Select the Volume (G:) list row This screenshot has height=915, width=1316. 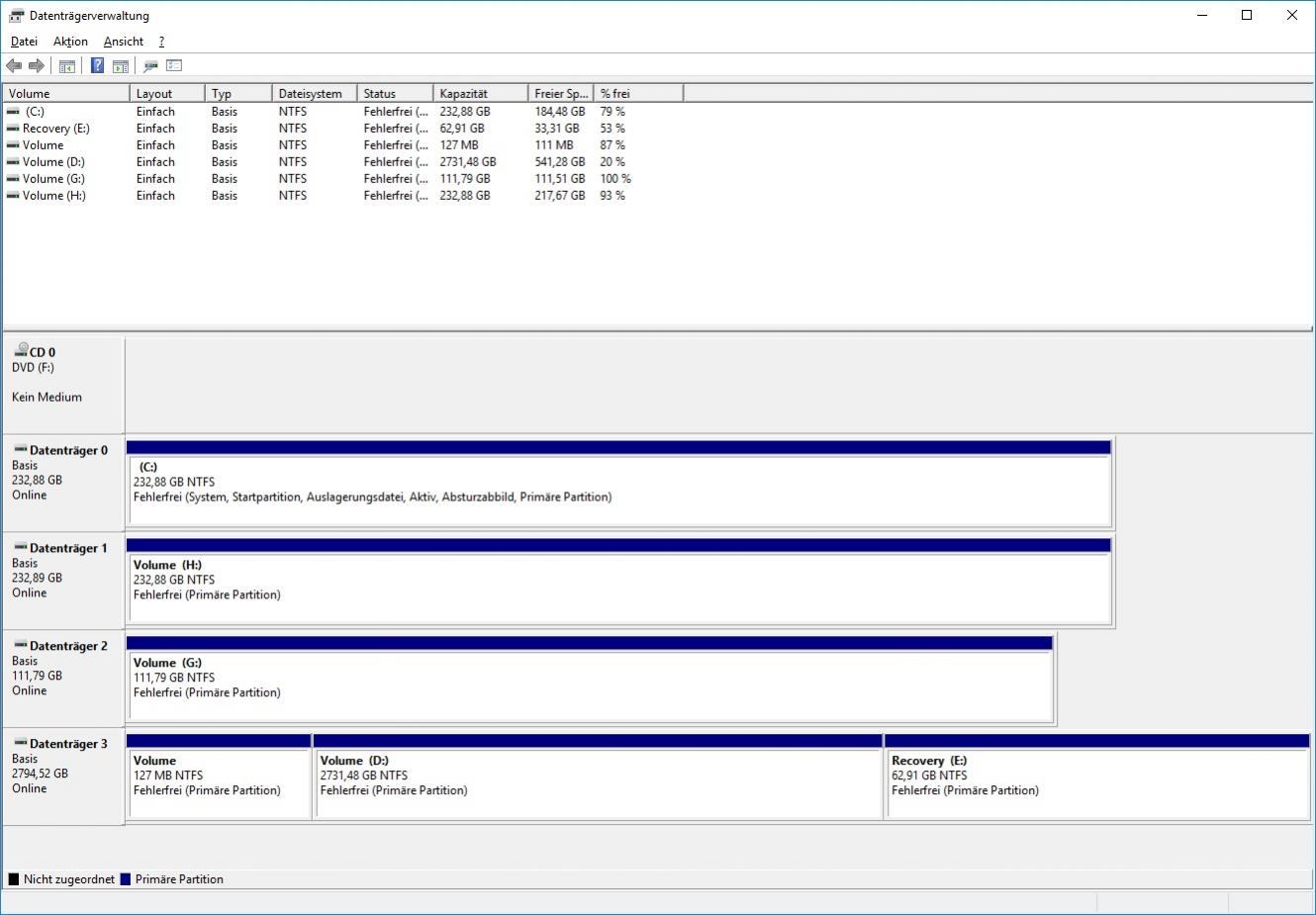[x=342, y=179]
